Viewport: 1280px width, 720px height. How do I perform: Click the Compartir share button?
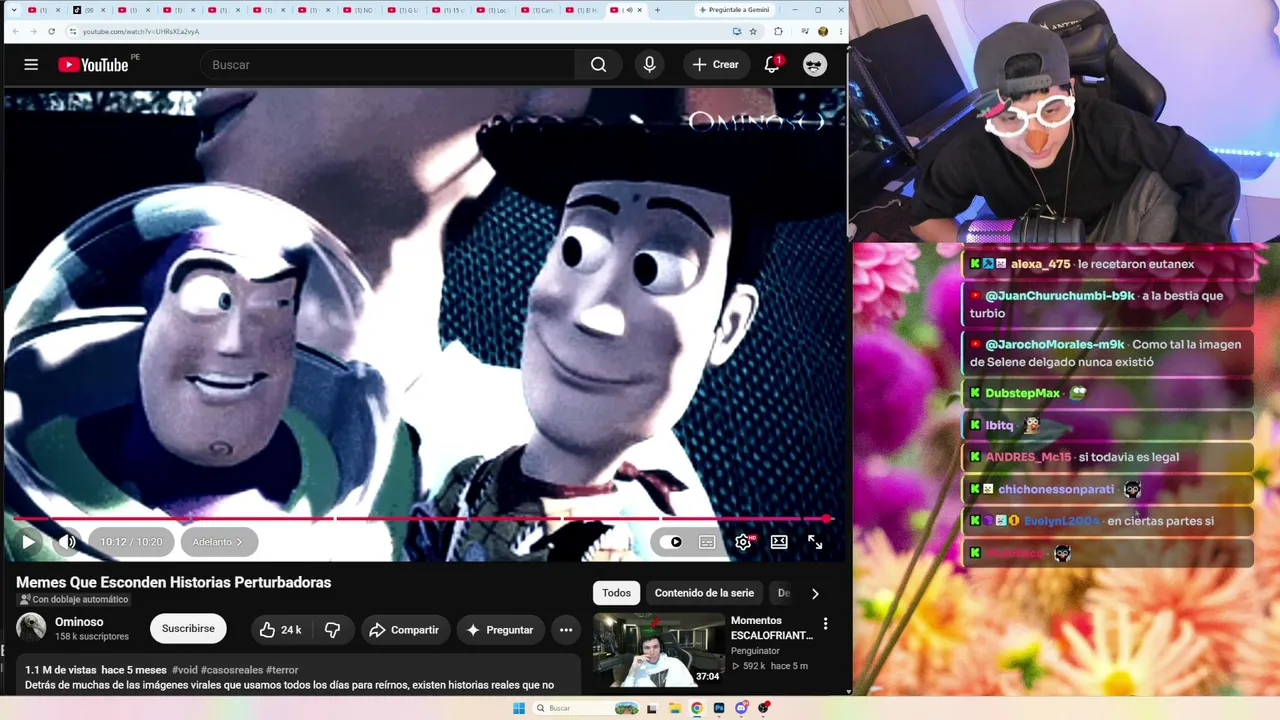404,630
